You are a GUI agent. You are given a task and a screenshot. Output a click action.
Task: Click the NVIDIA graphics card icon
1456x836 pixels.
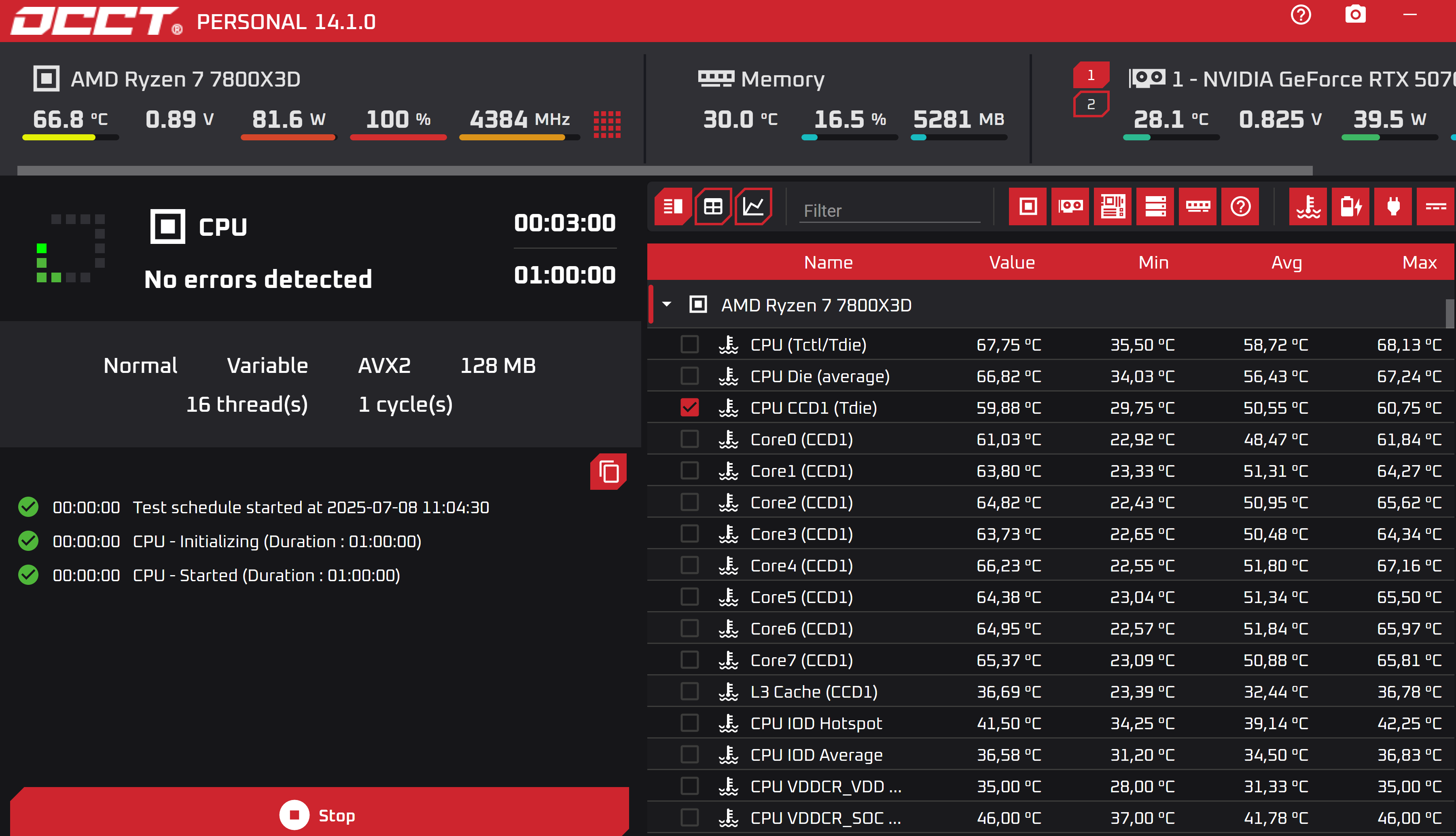[1147, 78]
